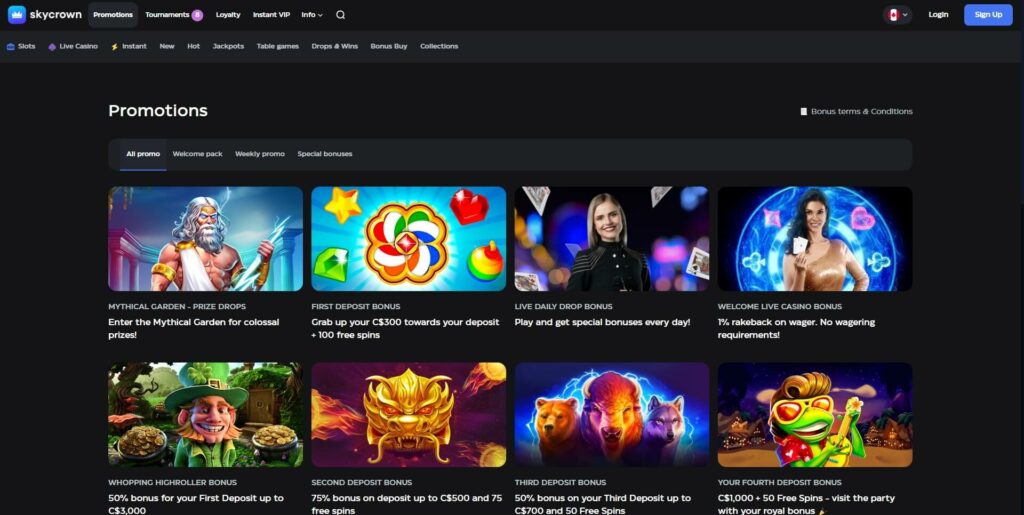
Task: Open the Bonus Buy category
Action: 389,46
